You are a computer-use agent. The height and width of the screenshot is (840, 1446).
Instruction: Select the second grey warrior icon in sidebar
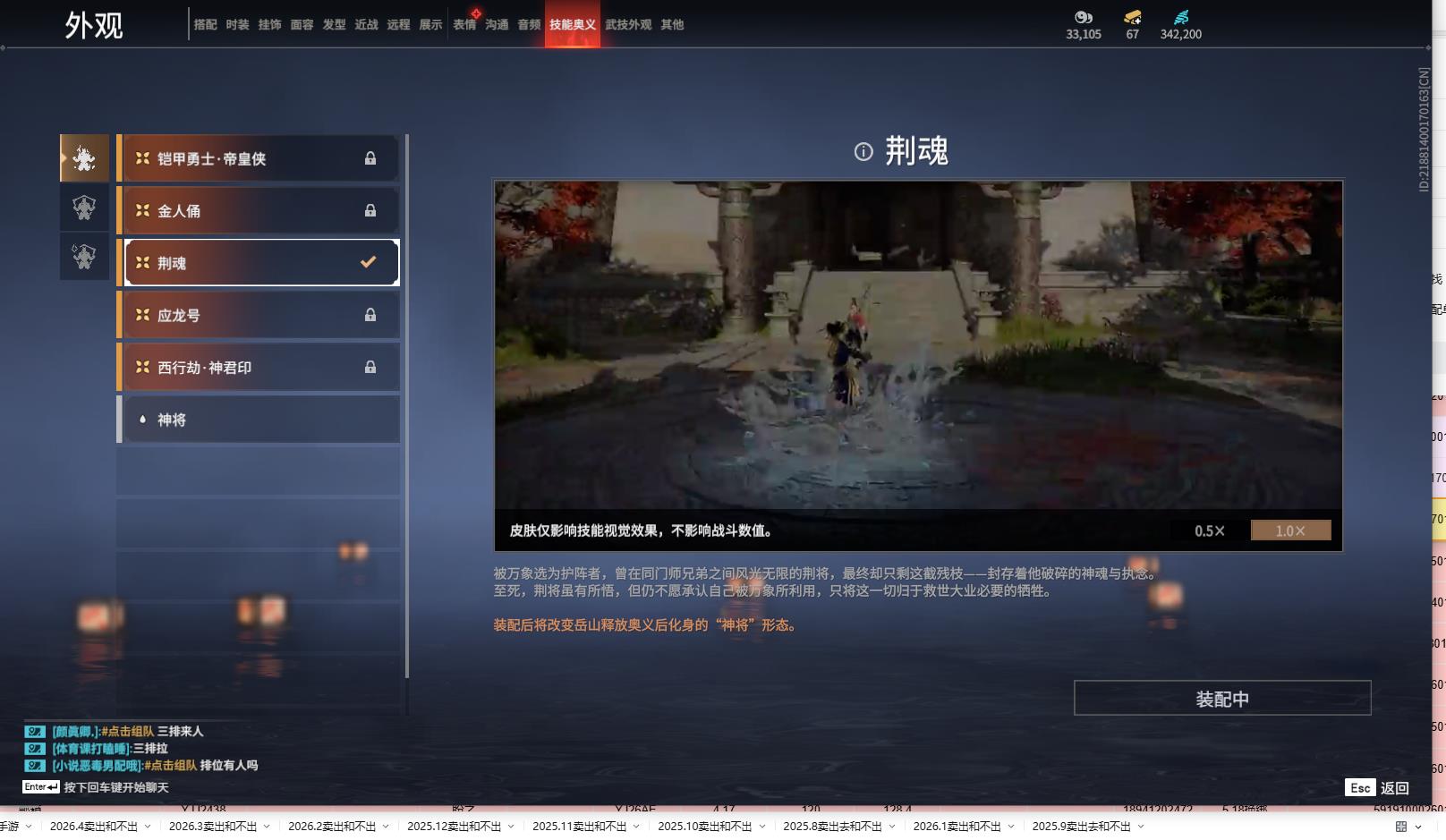(83, 208)
